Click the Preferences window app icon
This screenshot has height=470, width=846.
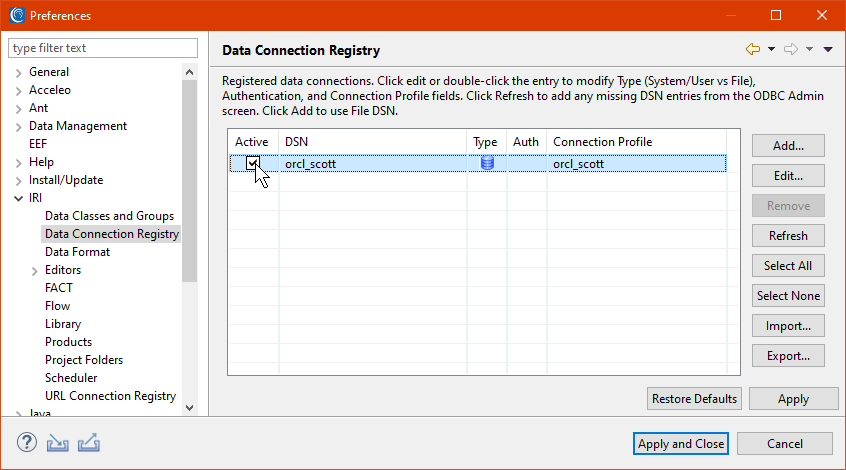(x=17, y=15)
